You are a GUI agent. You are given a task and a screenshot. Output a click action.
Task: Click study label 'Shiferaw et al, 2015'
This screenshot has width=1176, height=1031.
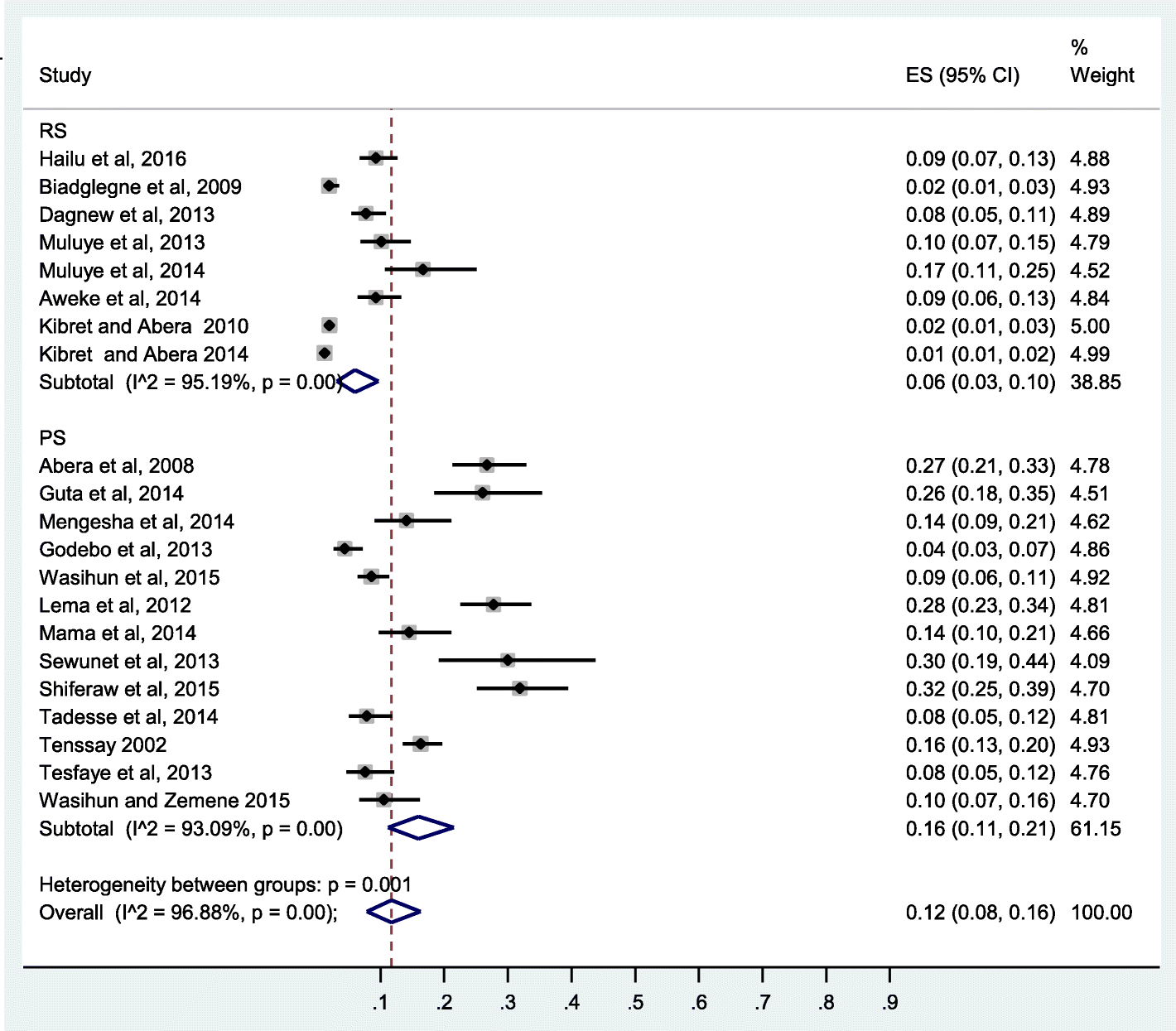(129, 690)
